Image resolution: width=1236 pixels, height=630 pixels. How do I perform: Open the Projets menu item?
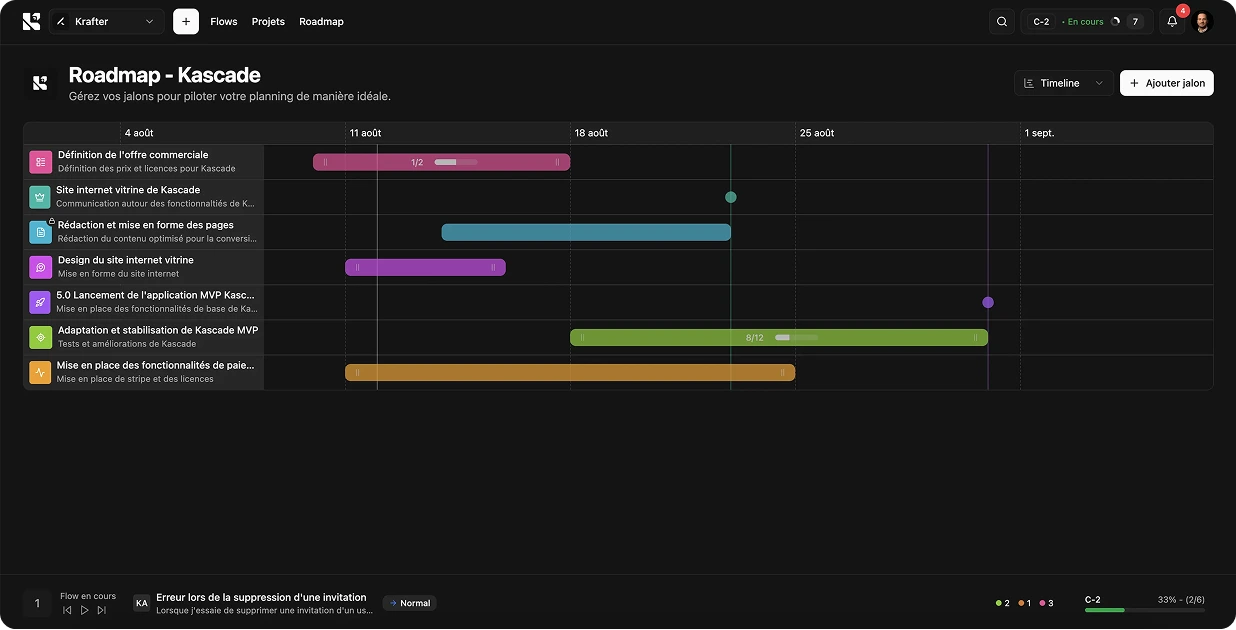[x=268, y=21]
